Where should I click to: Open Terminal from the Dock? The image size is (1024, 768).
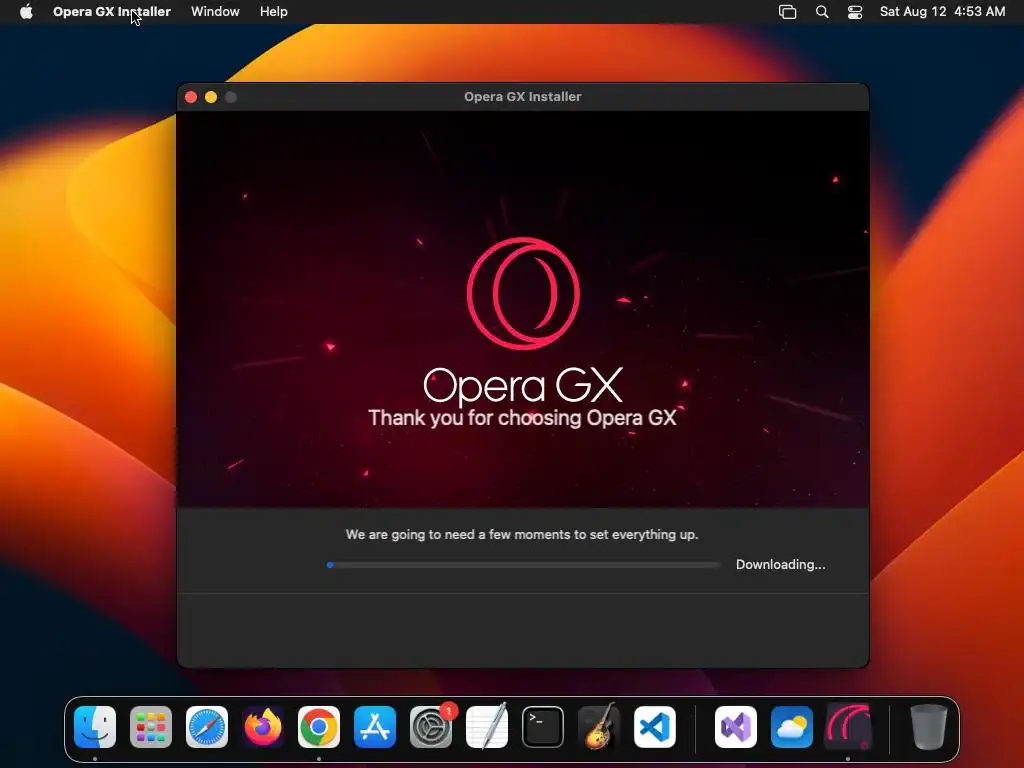click(543, 727)
